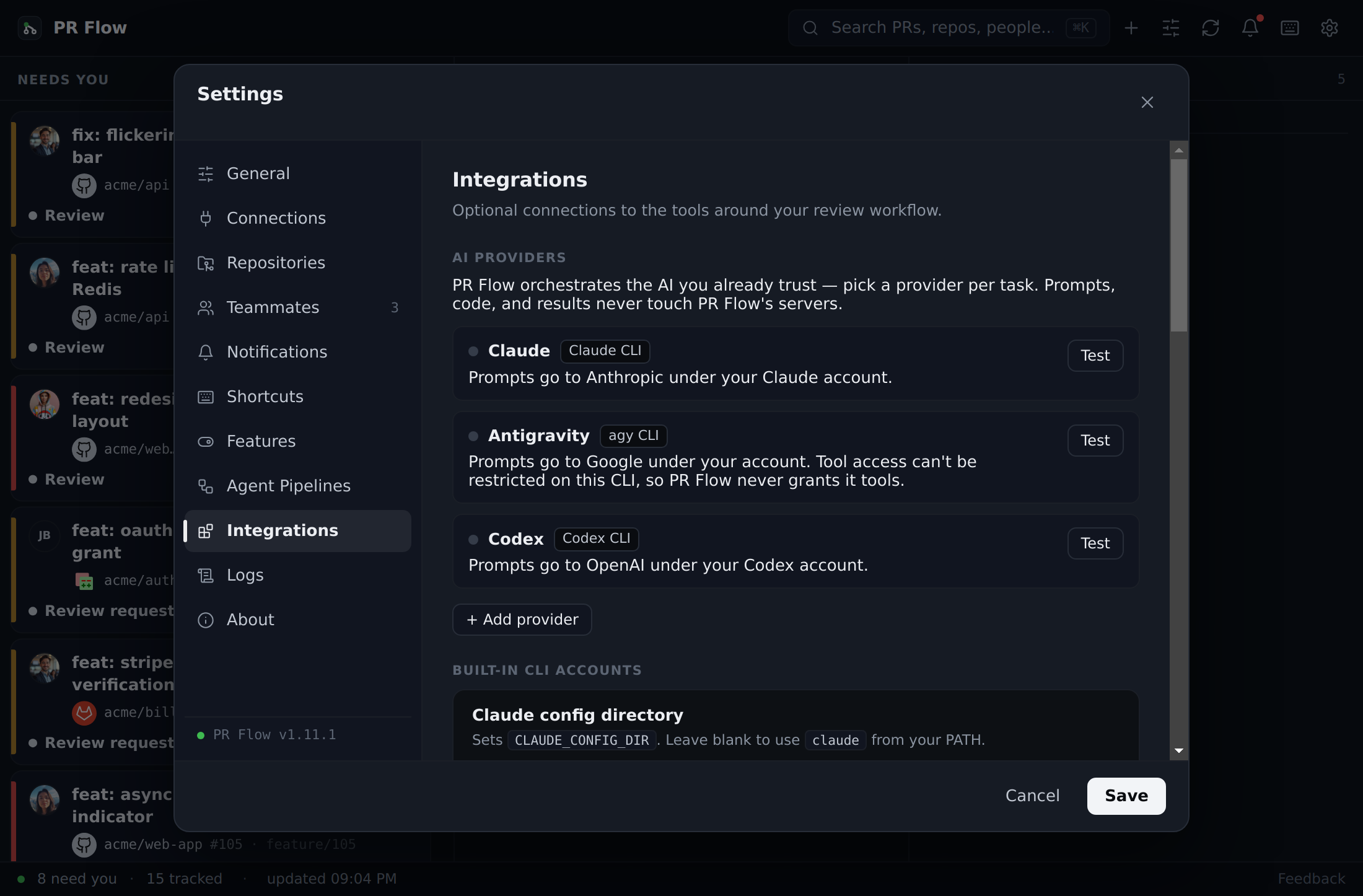Click acme/web-app #105 repo label
1363x896 pixels.
[x=173, y=845]
